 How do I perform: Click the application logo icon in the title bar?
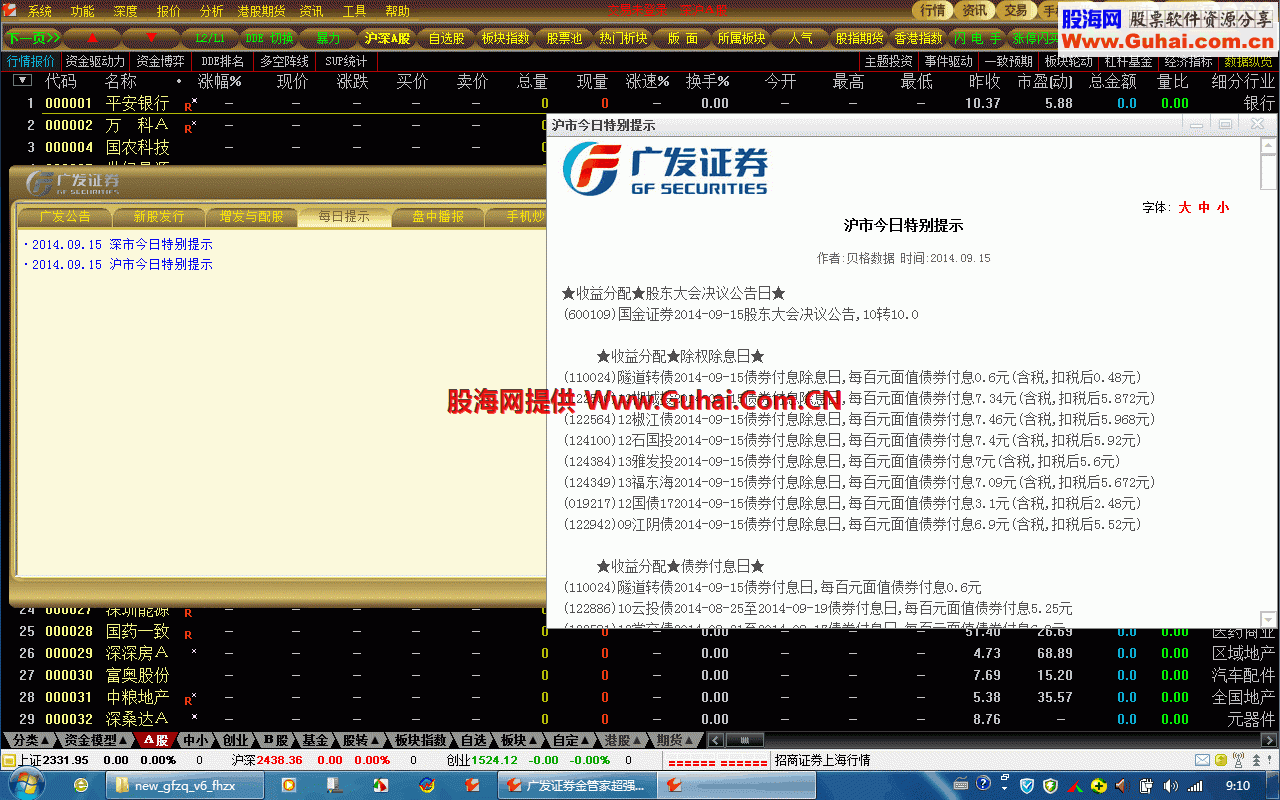point(9,11)
